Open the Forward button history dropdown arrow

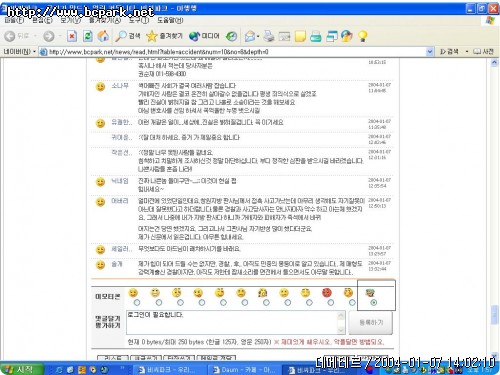coord(60,36)
